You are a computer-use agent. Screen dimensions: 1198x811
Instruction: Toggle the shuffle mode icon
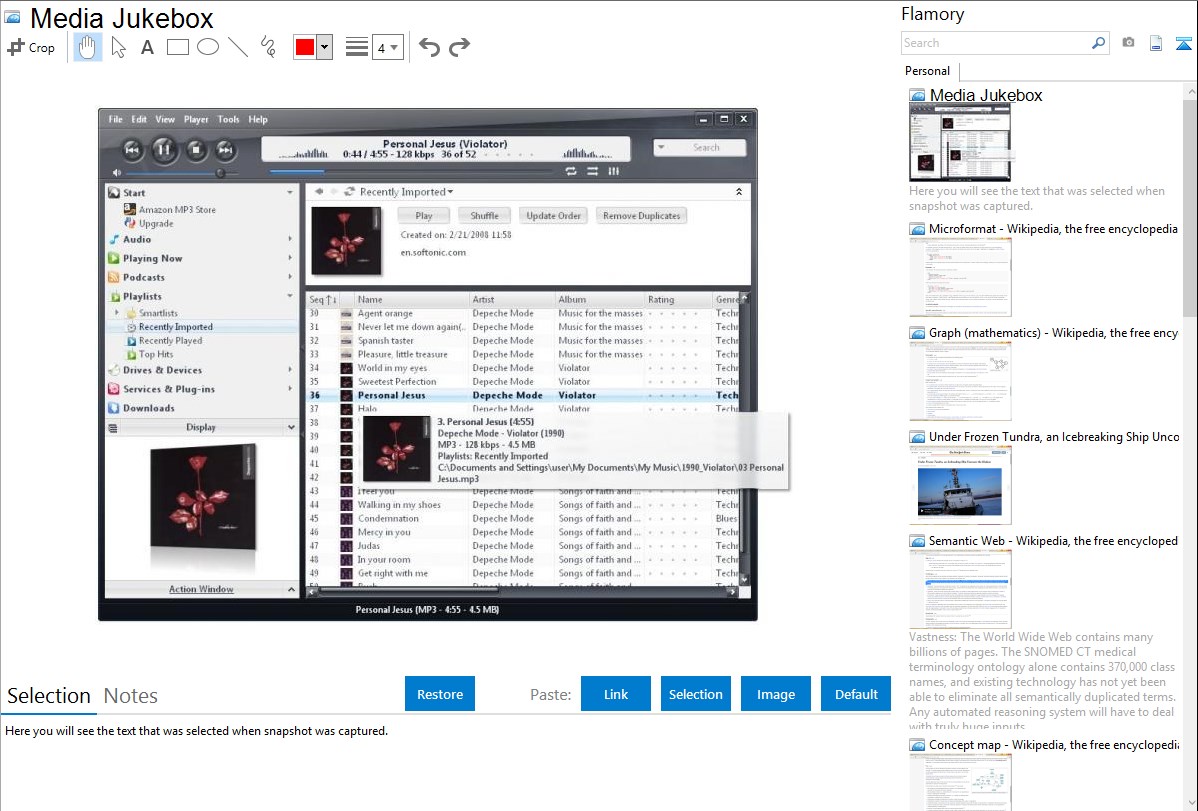coord(592,171)
